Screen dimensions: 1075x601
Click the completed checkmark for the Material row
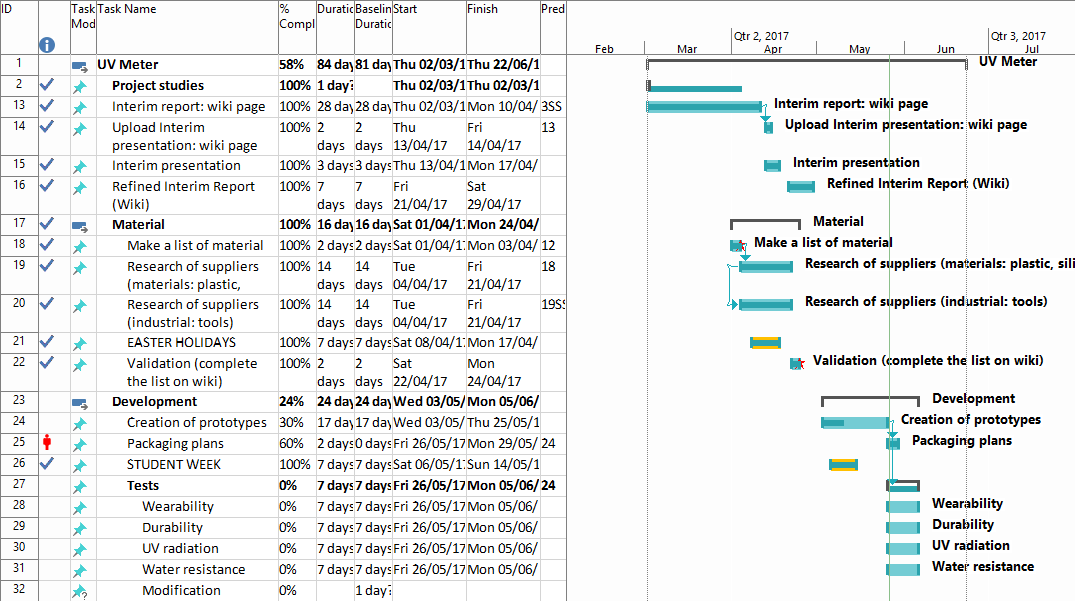46,224
